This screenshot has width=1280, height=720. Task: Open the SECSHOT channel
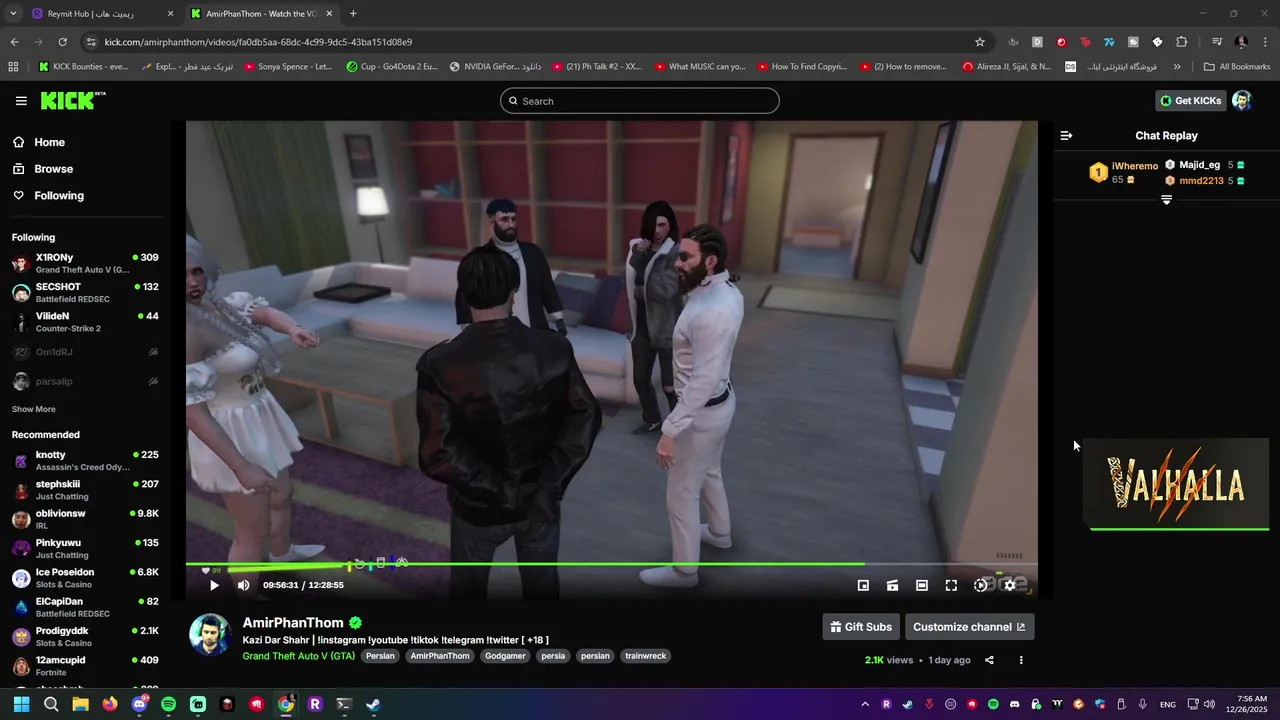pyautogui.click(x=85, y=293)
